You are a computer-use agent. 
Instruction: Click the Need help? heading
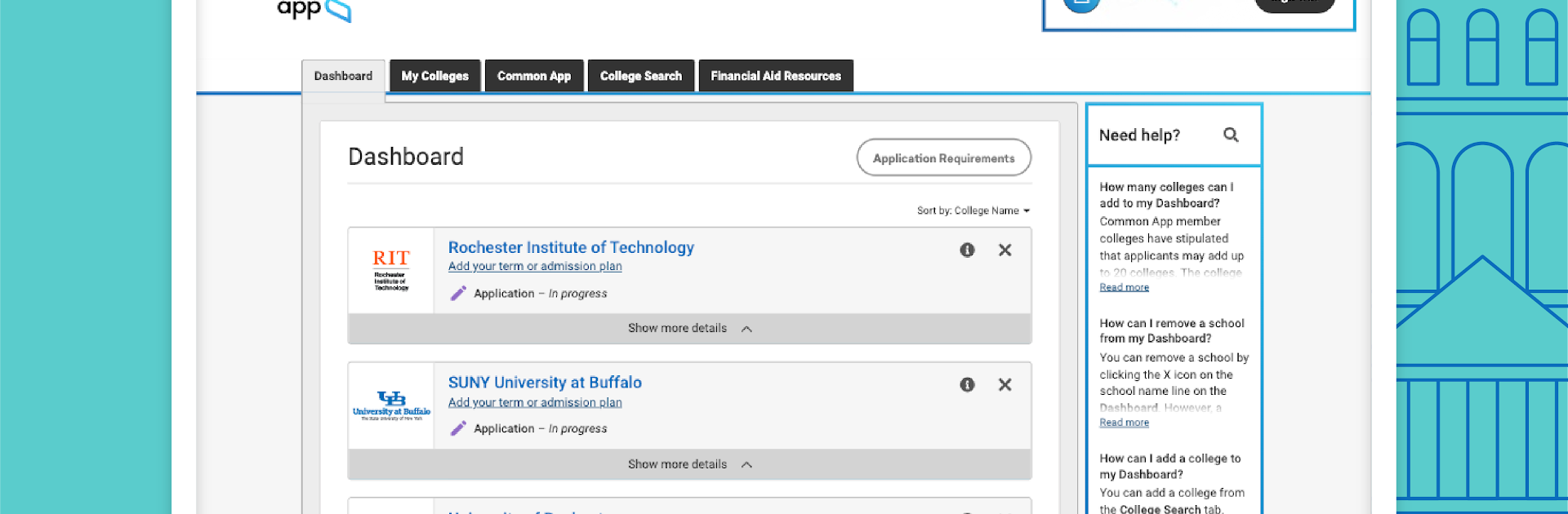(x=1139, y=135)
